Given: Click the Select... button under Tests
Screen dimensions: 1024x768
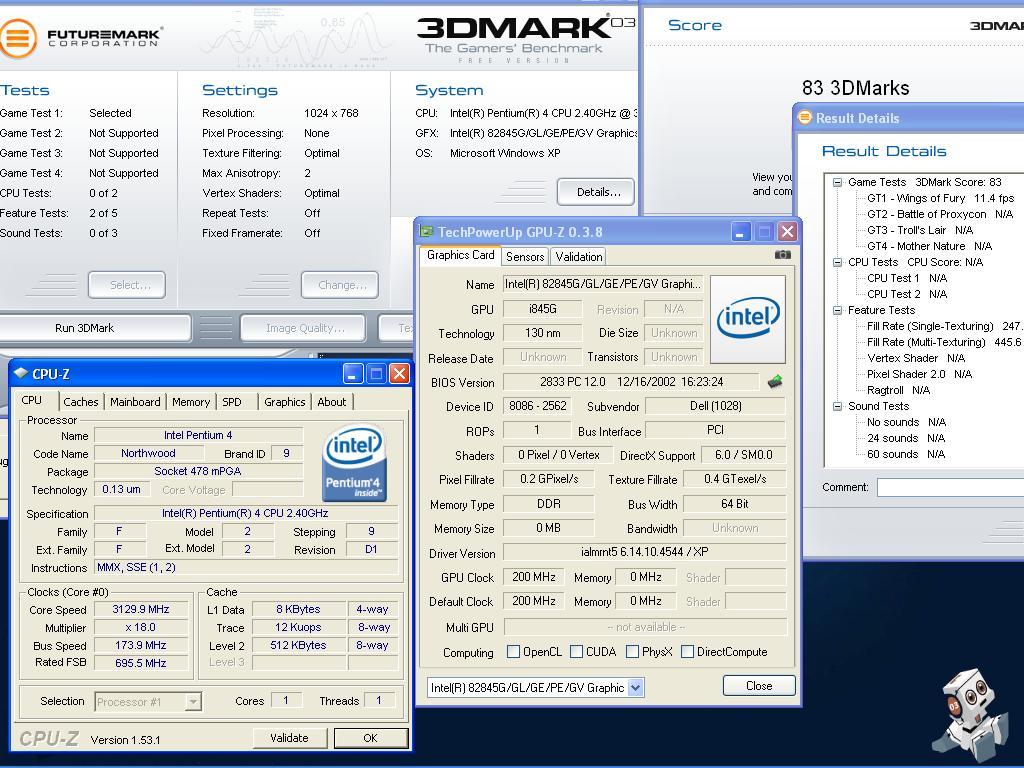Looking at the screenshot, I should tap(127, 285).
